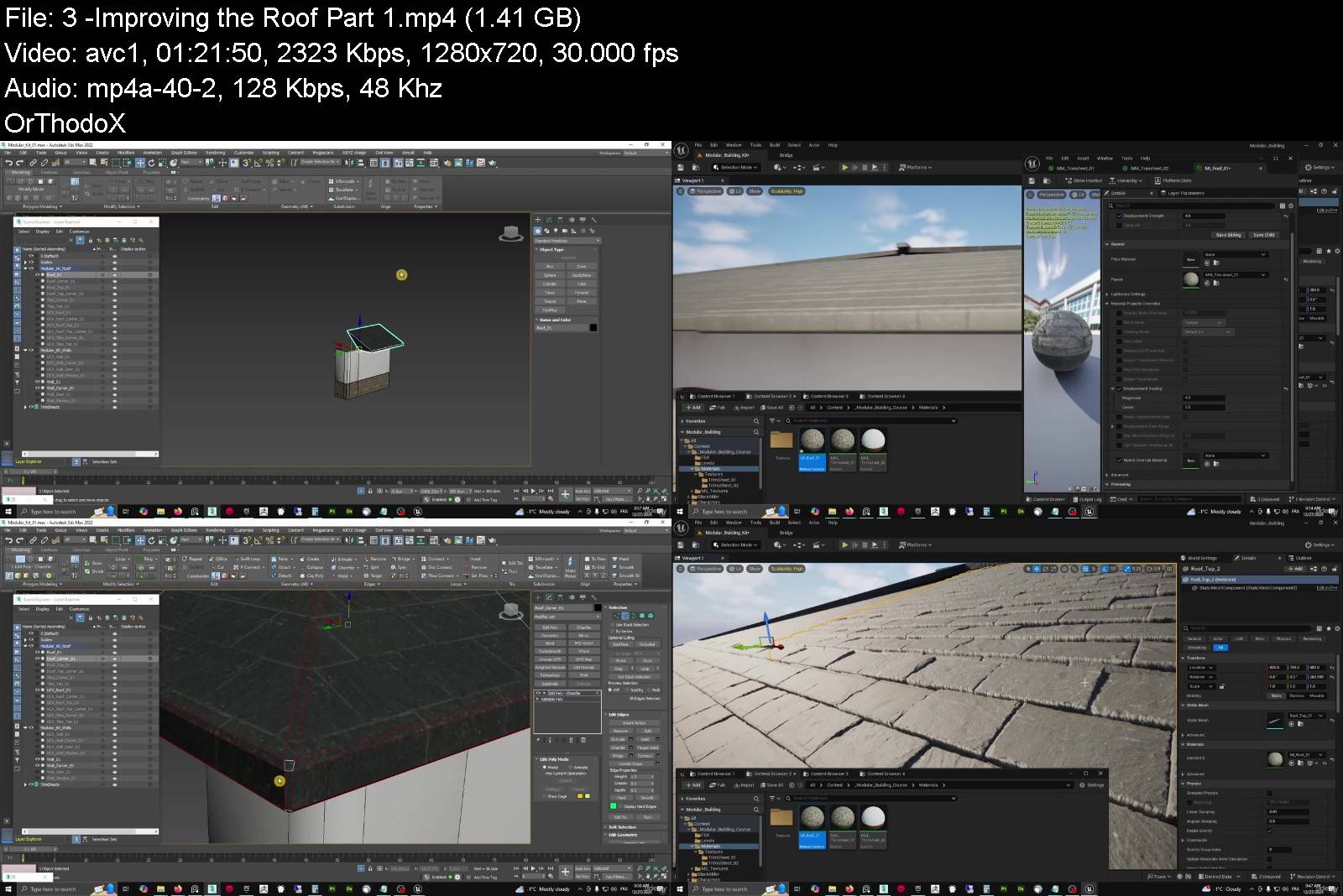
Task: Open Location type dropdown
Action: coord(1201,668)
